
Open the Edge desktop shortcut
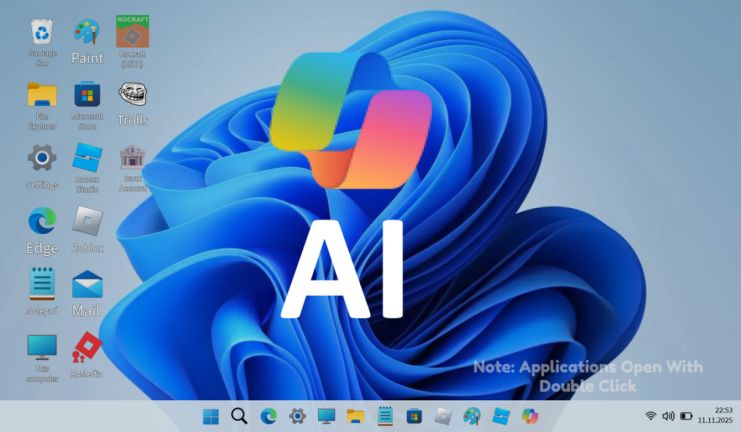42,221
